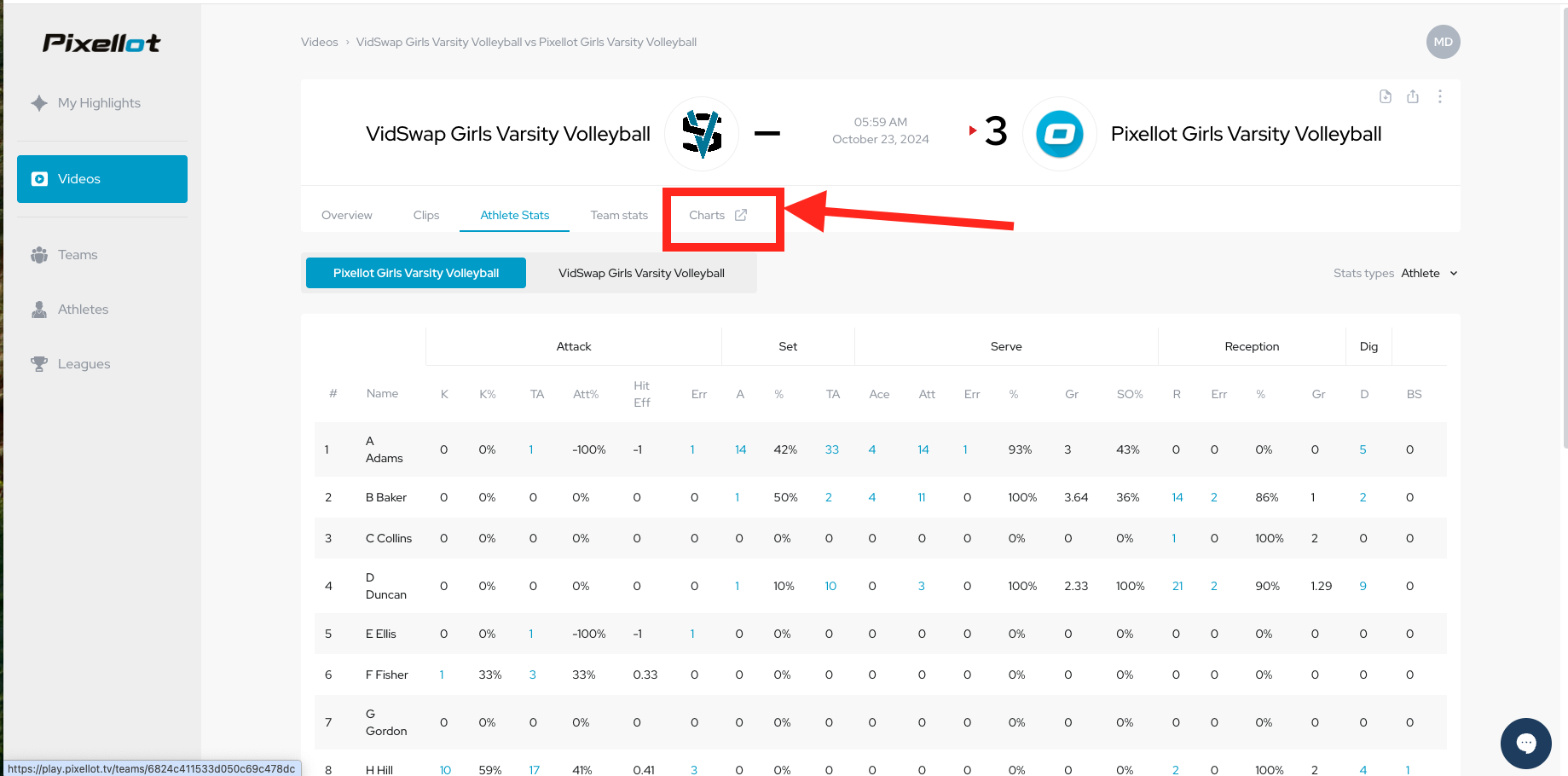1568x776 pixels.
Task: Click the My Highlights sidebar label
Action: click(x=99, y=103)
